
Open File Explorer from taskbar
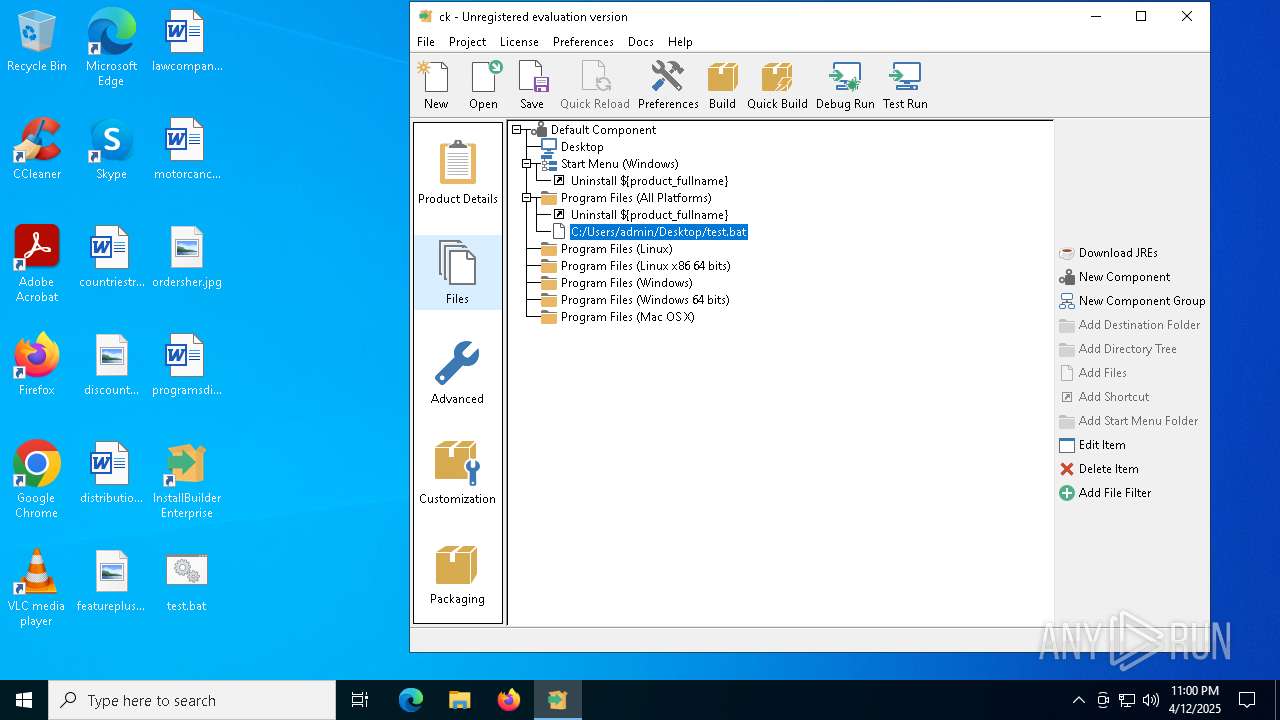tap(459, 700)
